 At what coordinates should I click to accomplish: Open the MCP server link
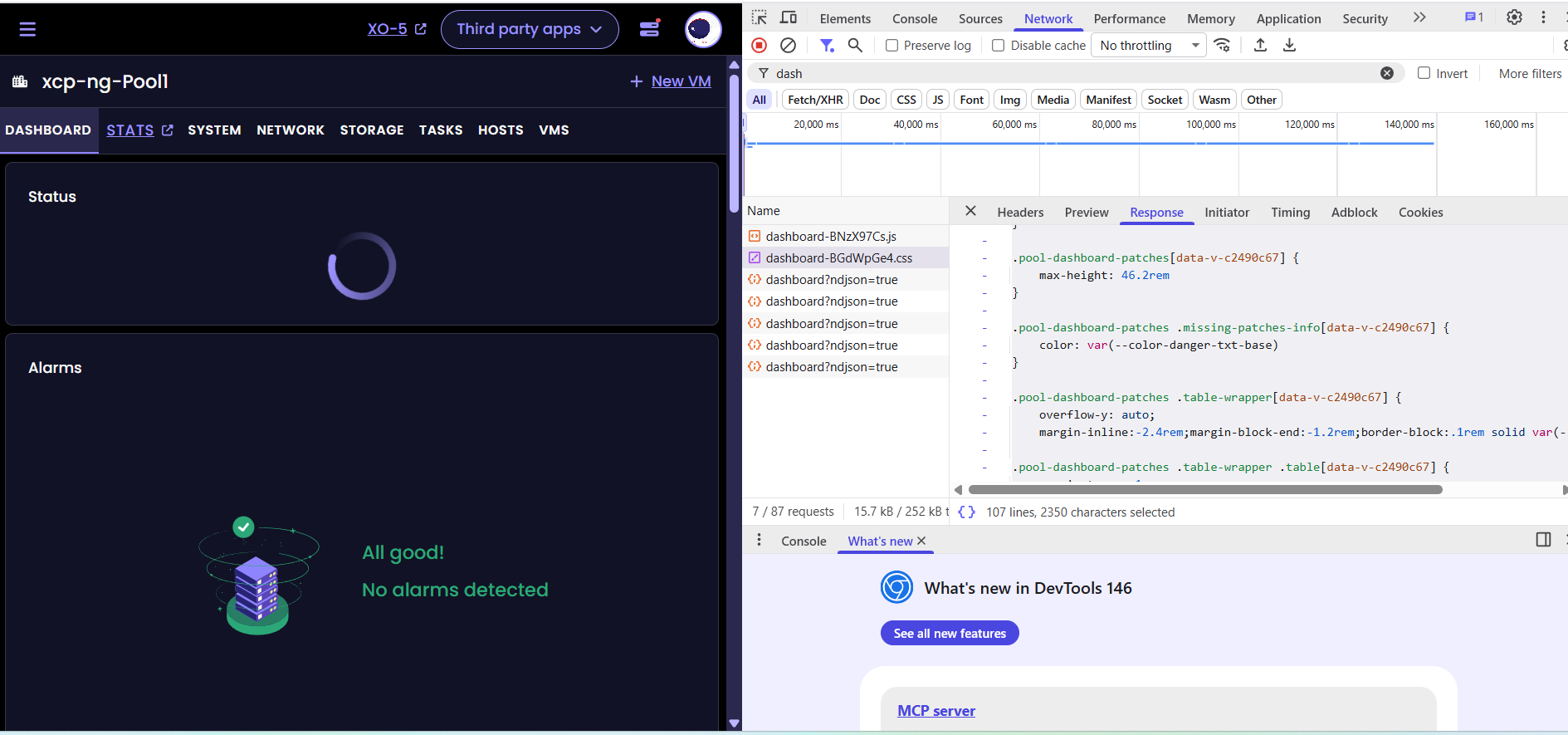tap(936, 711)
